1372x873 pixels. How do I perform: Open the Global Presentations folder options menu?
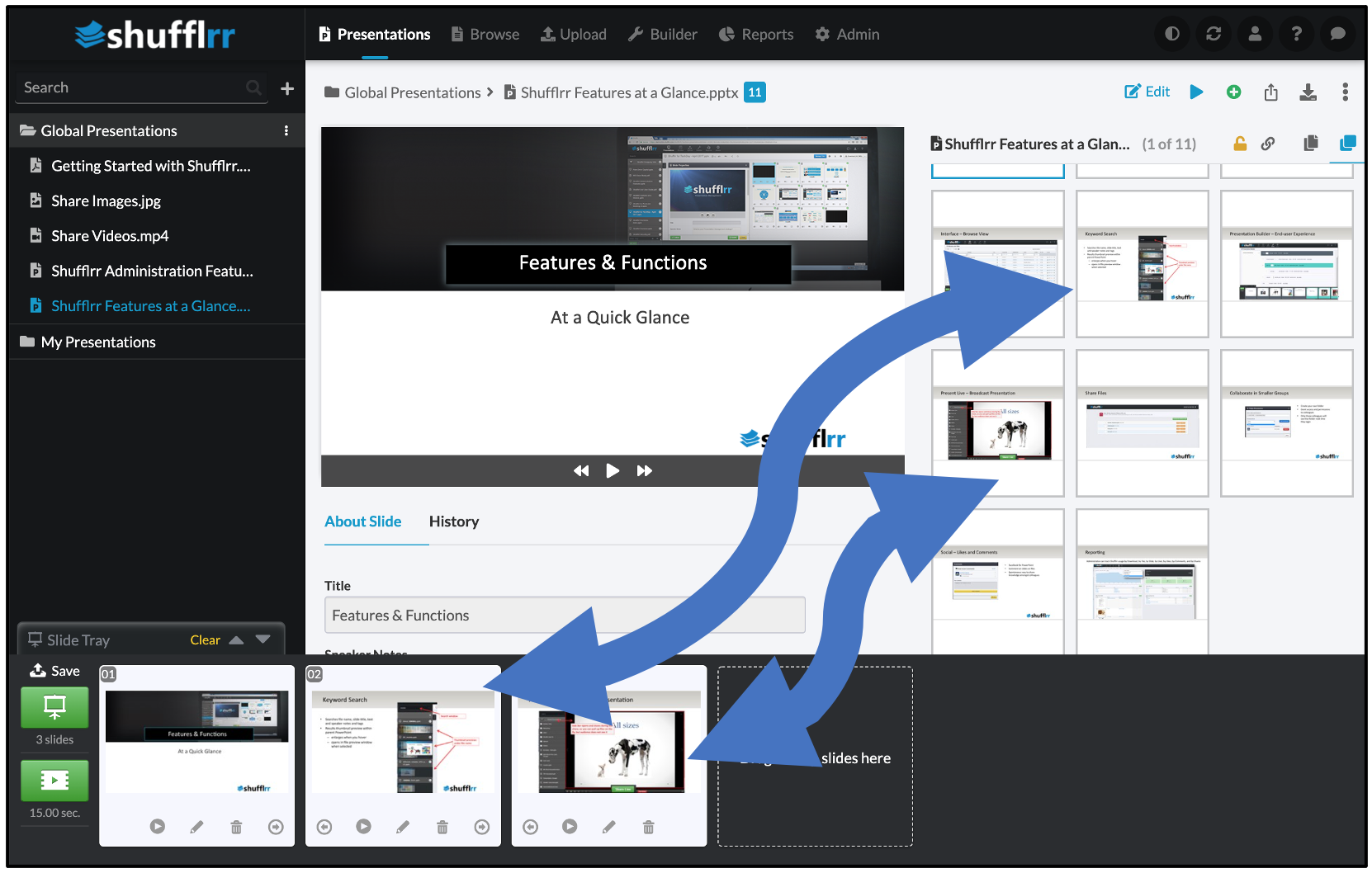pyautogui.click(x=286, y=130)
